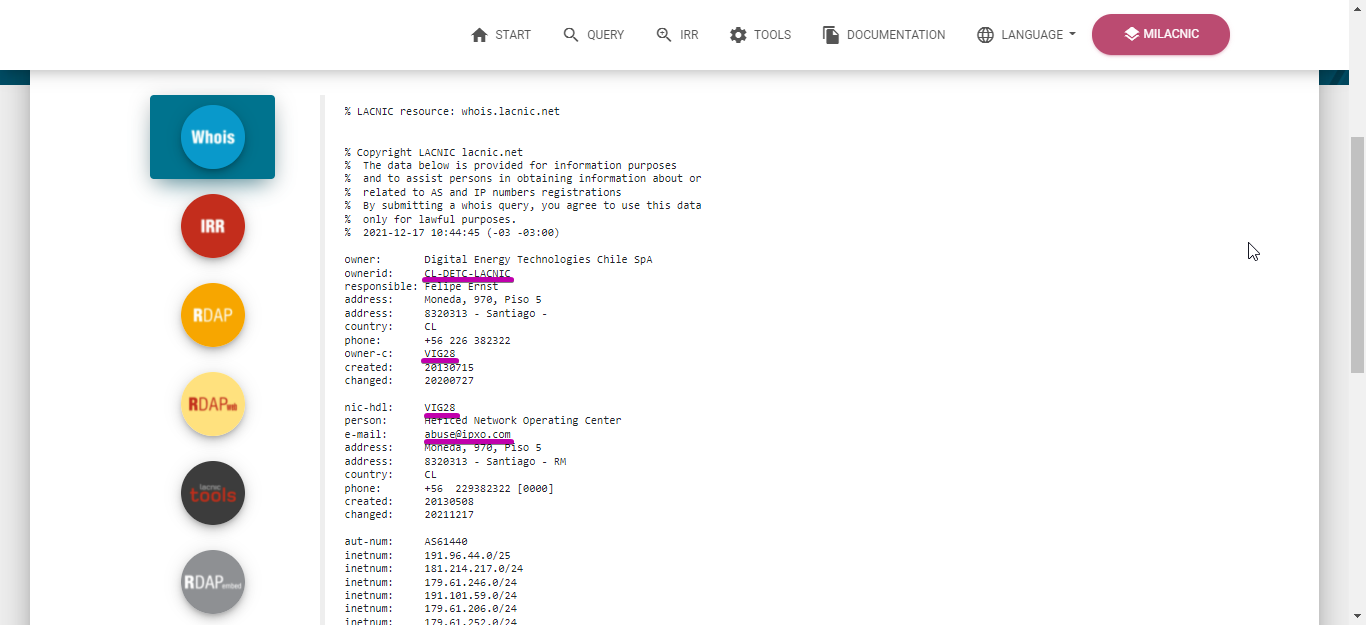Click the gear icon beside TOOLS
Screen dimensions: 1366x625
click(x=738, y=35)
